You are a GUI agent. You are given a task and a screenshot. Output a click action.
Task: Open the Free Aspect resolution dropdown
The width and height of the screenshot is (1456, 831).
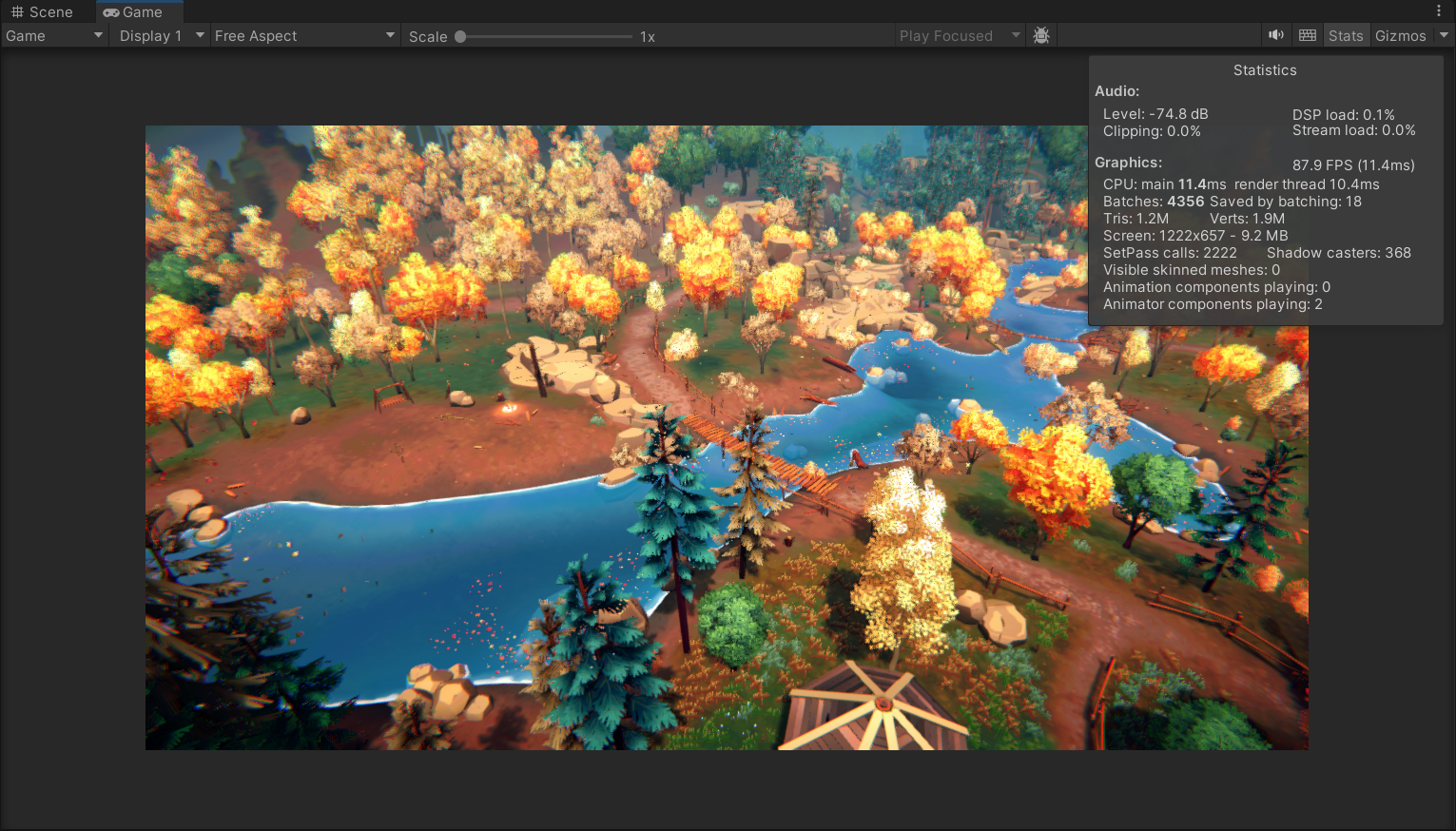pyautogui.click(x=304, y=36)
